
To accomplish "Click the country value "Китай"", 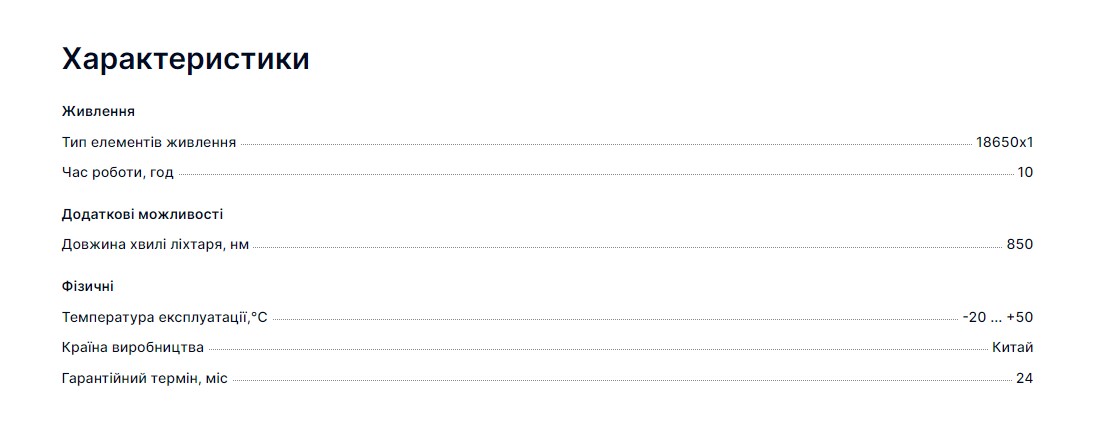I will (1013, 348).
